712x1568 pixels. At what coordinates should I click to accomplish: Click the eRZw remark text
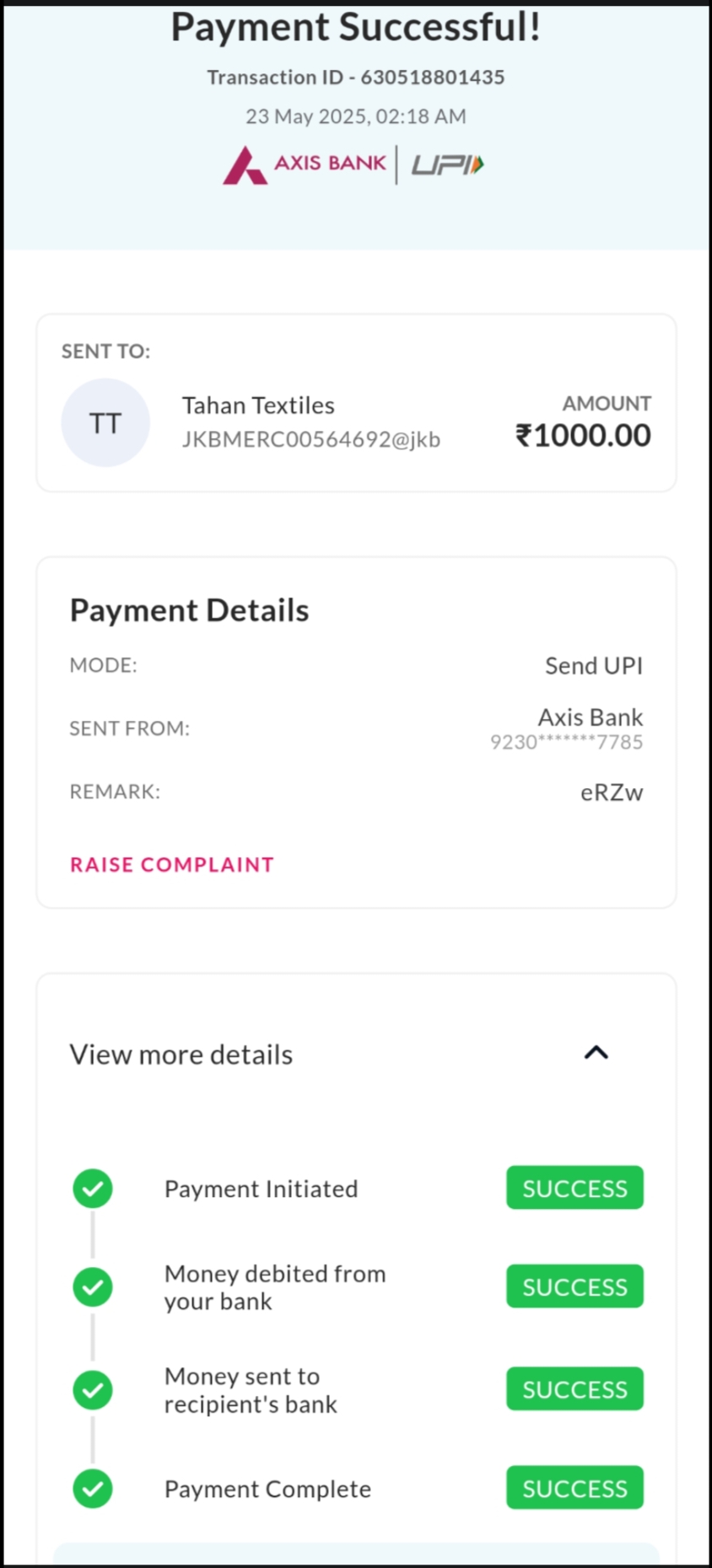click(x=612, y=792)
